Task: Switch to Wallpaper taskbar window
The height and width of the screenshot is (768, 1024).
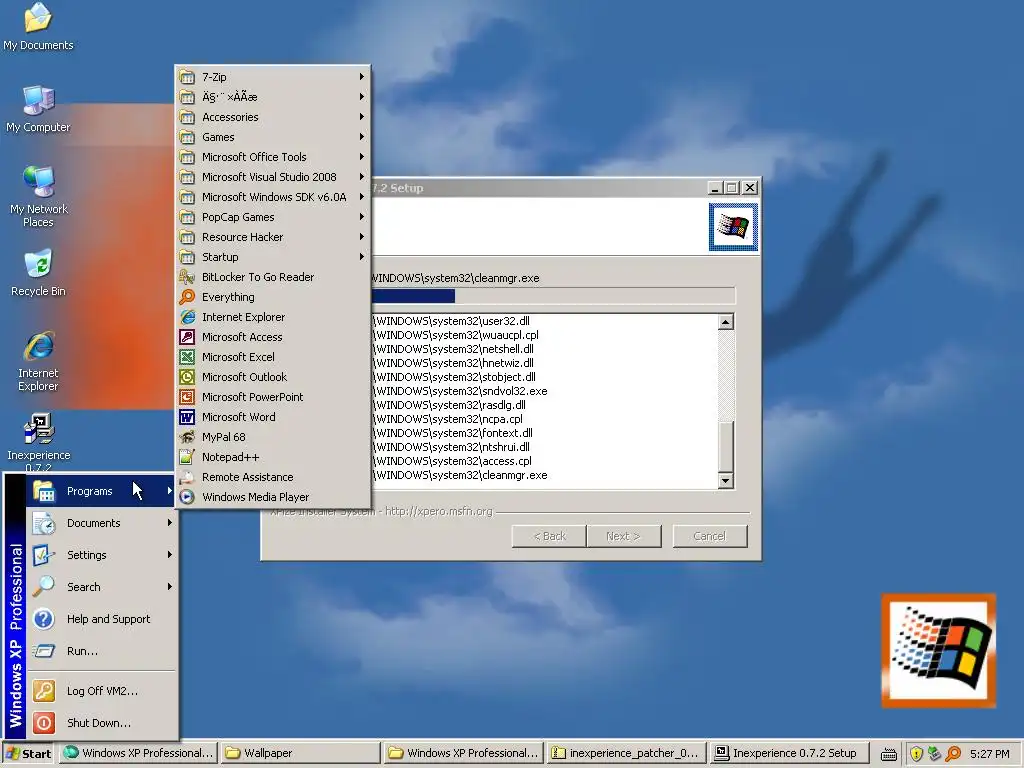Action: tap(300, 754)
